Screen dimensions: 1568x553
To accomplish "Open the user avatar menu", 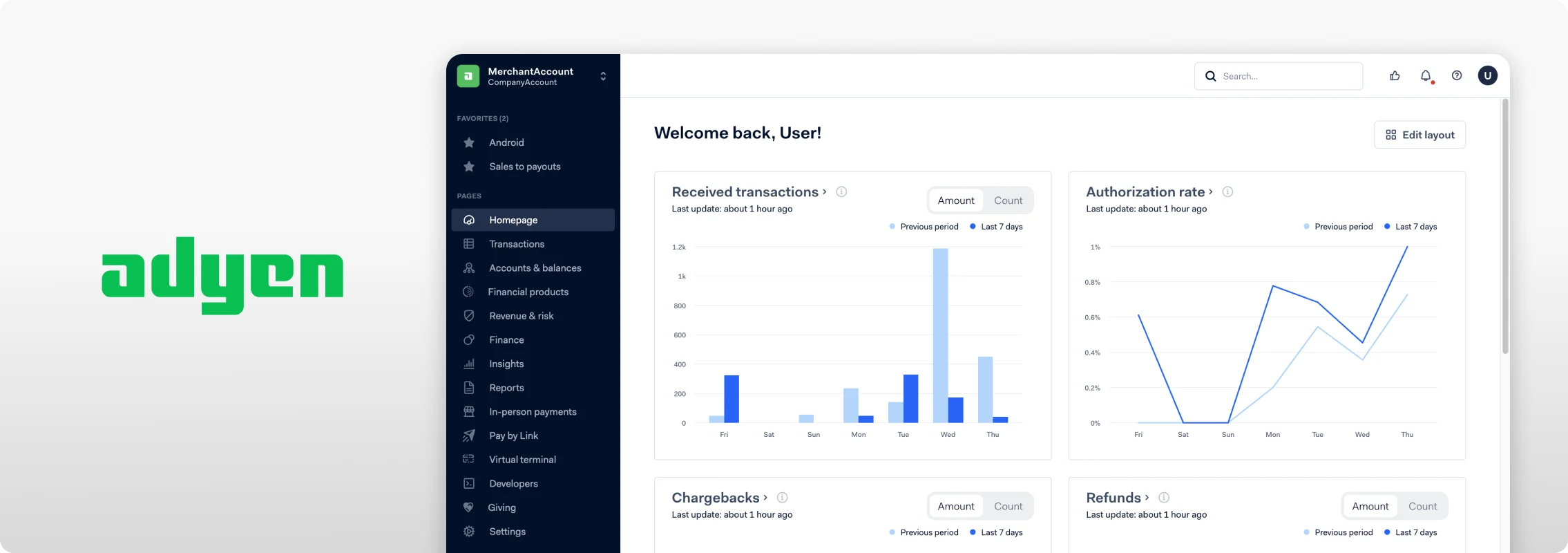I will coord(1488,76).
